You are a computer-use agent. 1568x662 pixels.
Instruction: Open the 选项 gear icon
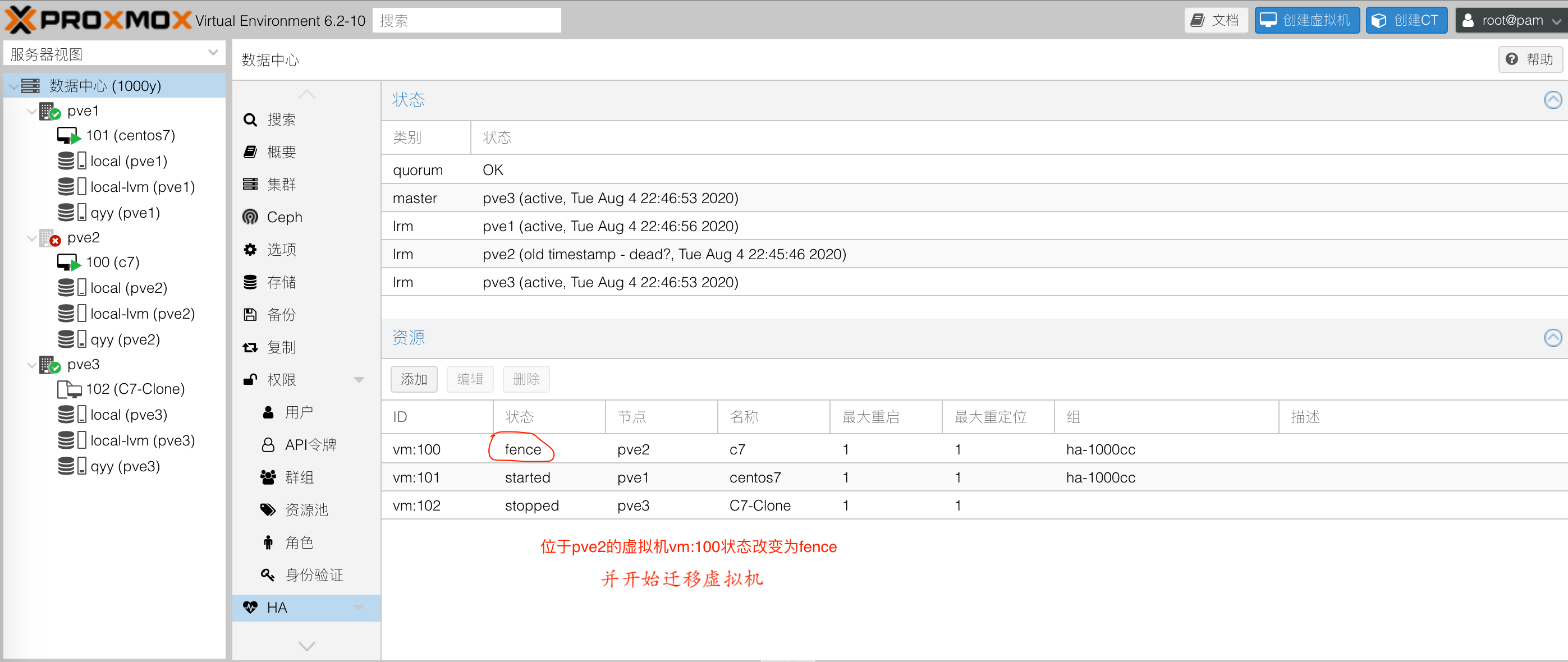point(250,250)
